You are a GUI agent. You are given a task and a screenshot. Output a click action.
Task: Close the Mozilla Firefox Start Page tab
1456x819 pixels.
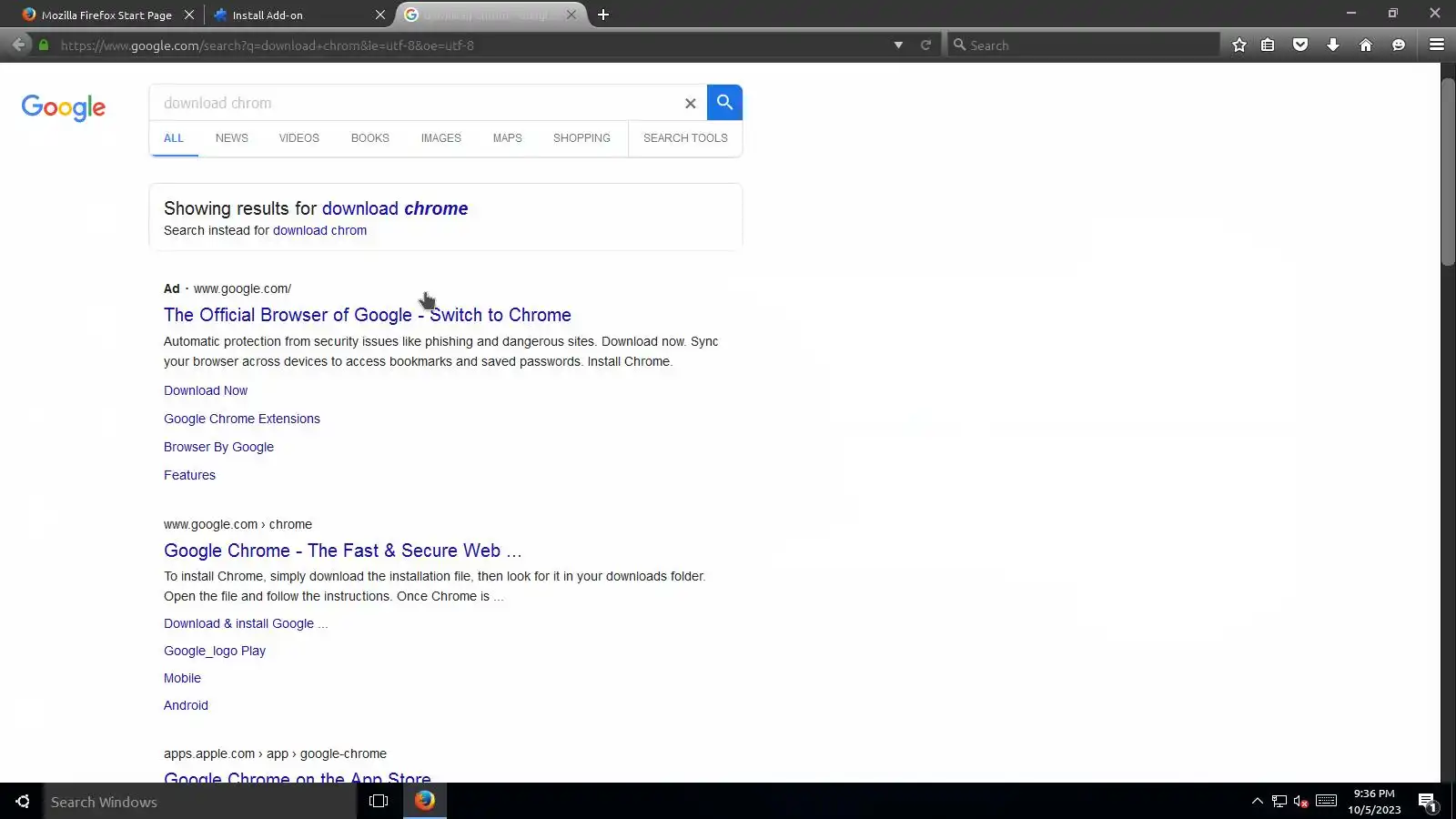(x=189, y=15)
